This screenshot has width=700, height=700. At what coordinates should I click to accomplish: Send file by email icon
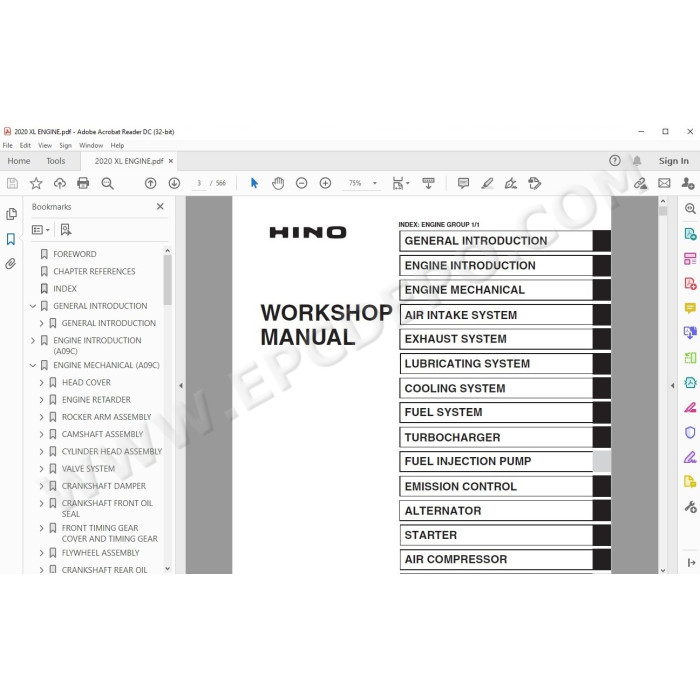point(664,183)
